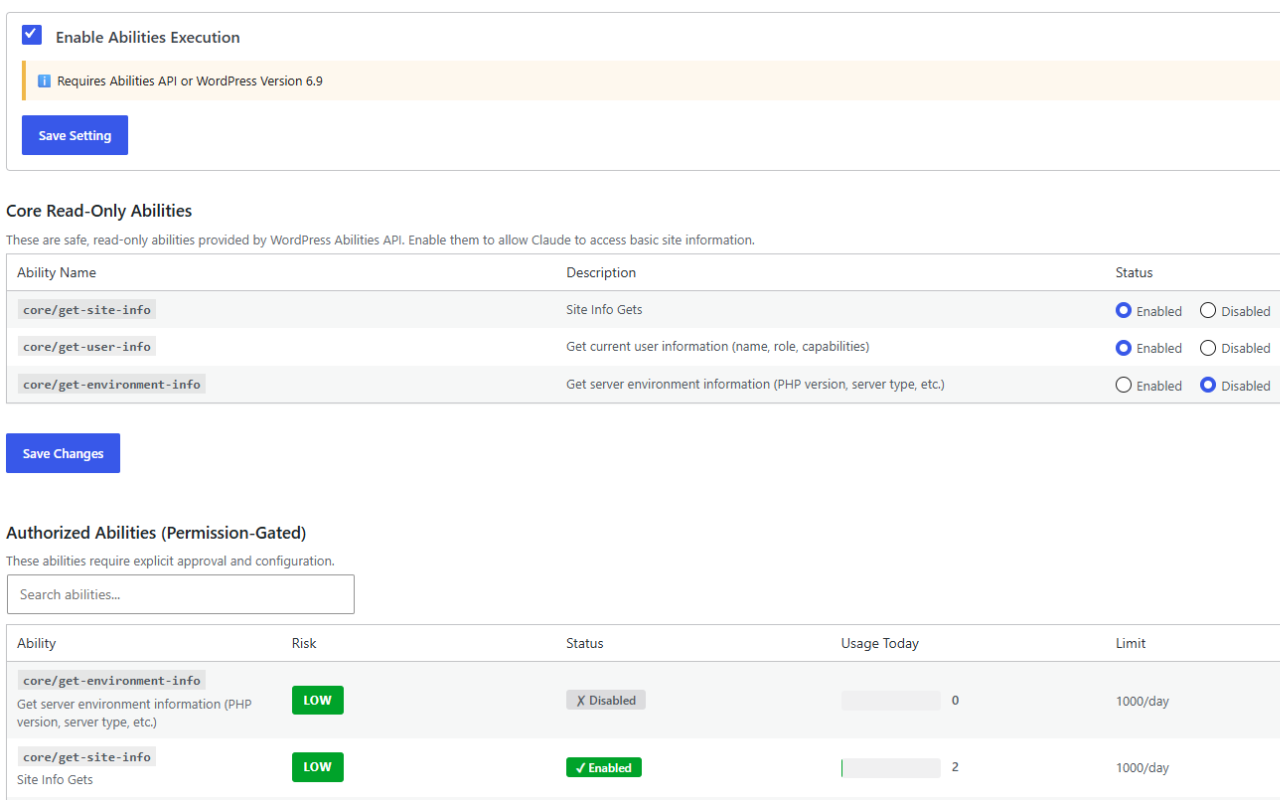Click the green checkmark Enabled status badge
The height and width of the screenshot is (800, 1280).
[x=603, y=767]
